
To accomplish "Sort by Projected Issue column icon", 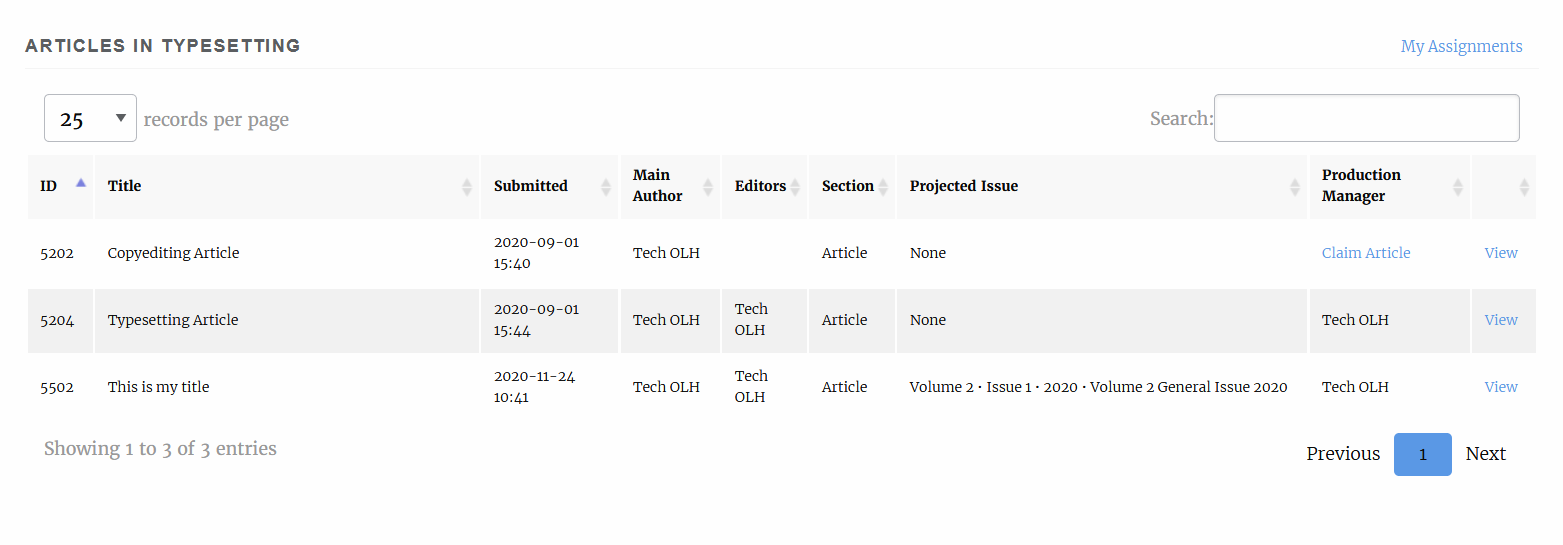I will (1295, 187).
